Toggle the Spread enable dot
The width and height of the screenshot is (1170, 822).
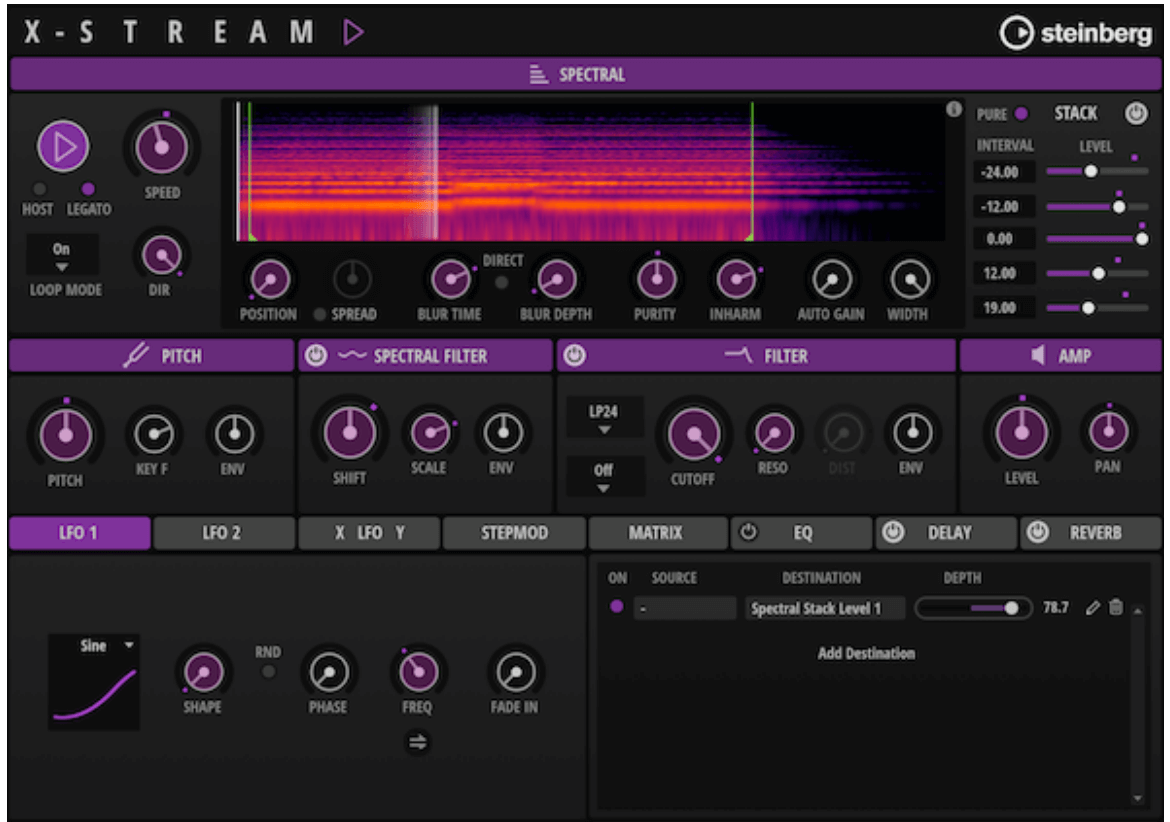click(319, 314)
